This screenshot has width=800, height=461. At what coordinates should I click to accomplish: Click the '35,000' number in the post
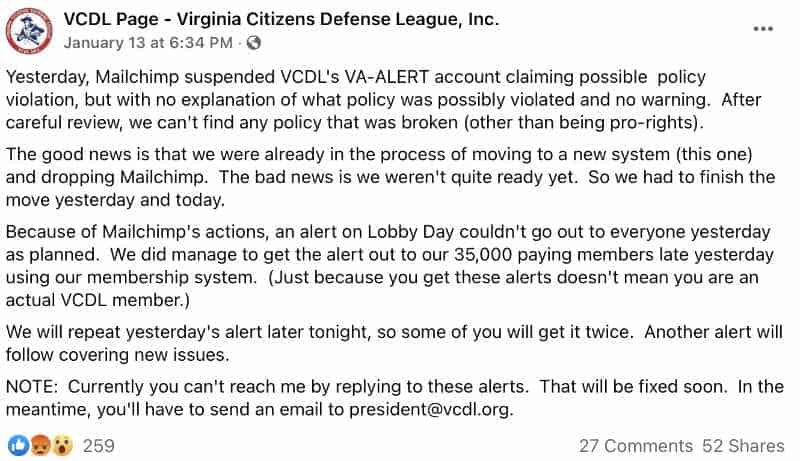pyautogui.click(x=483, y=254)
